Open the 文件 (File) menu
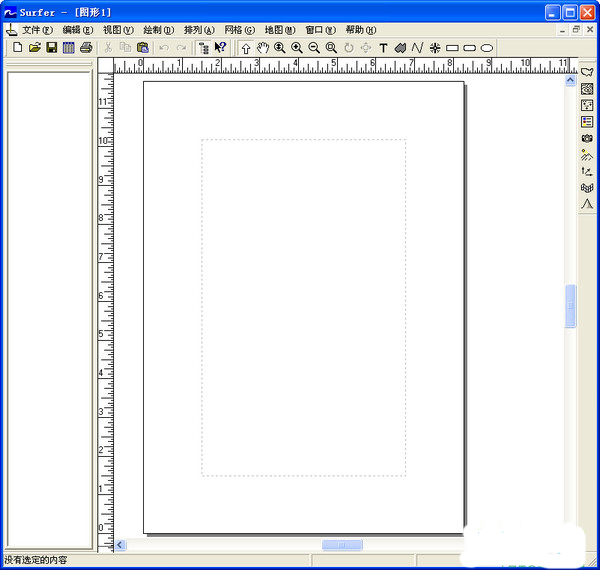 (38, 30)
